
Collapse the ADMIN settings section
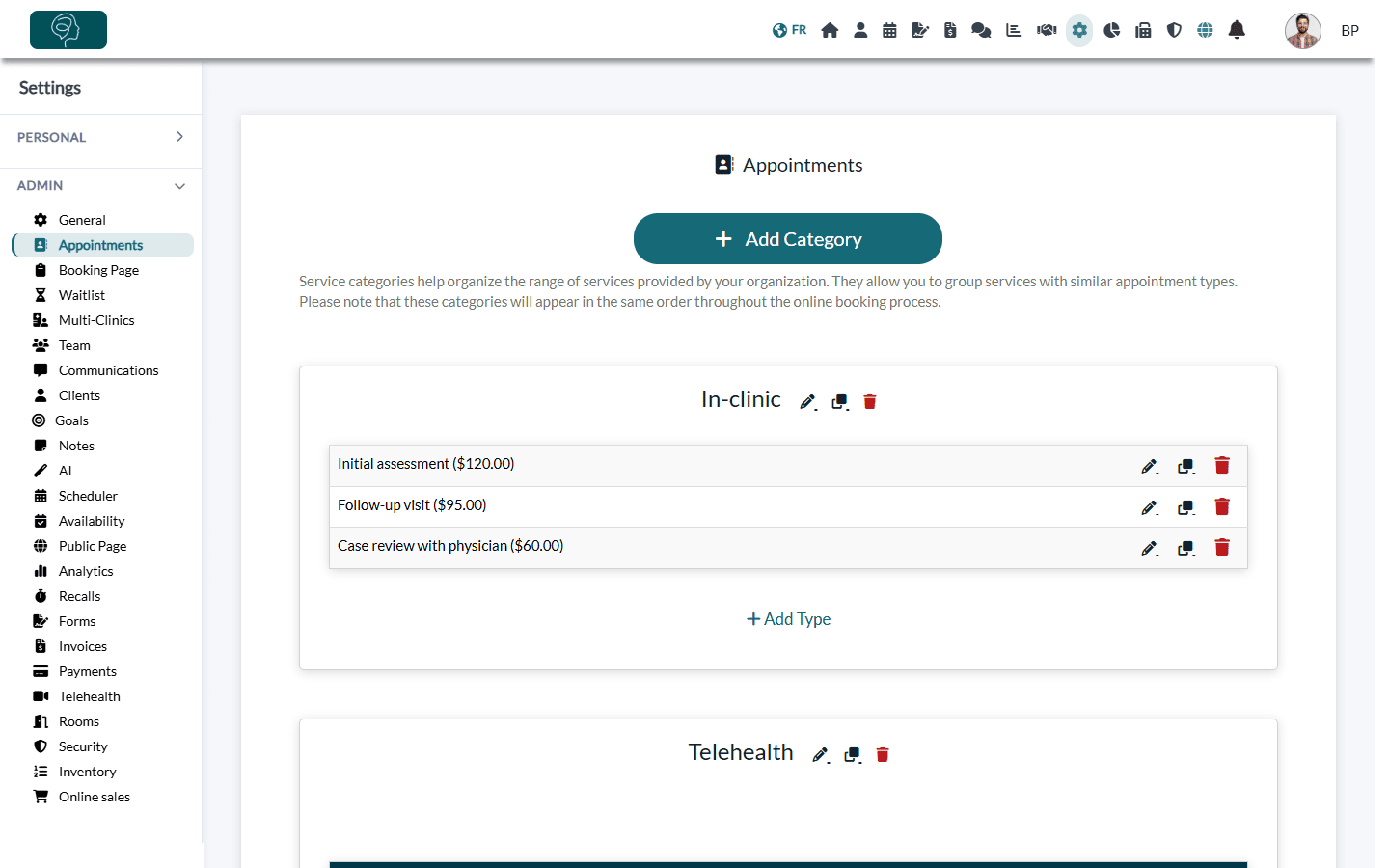[100, 185]
